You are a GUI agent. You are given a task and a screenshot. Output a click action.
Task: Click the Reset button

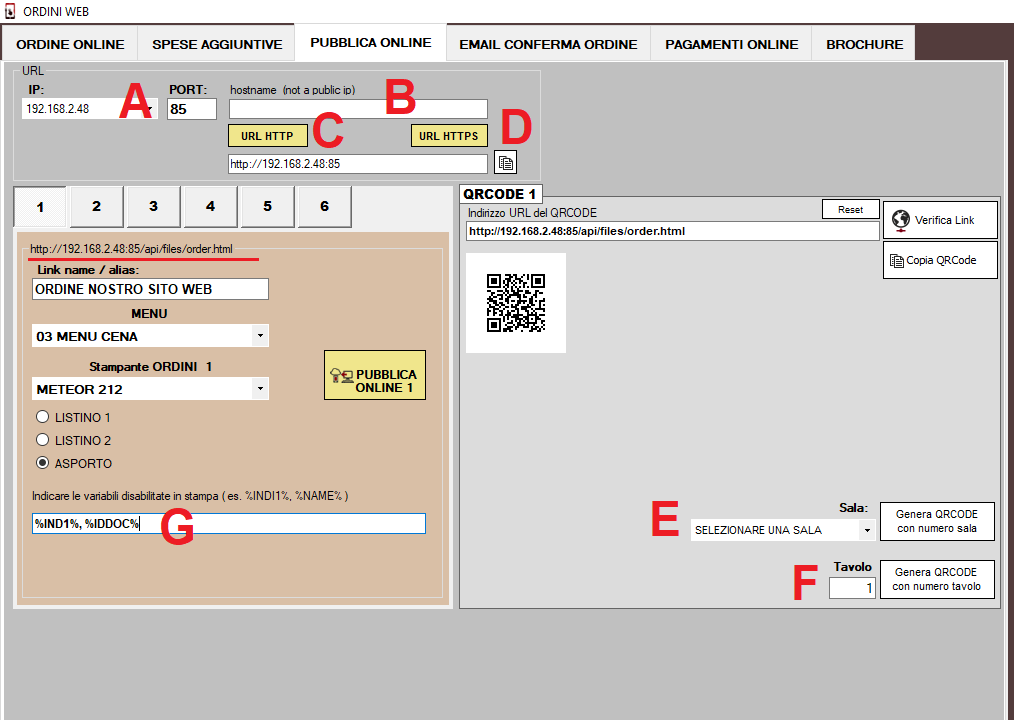coord(850,210)
